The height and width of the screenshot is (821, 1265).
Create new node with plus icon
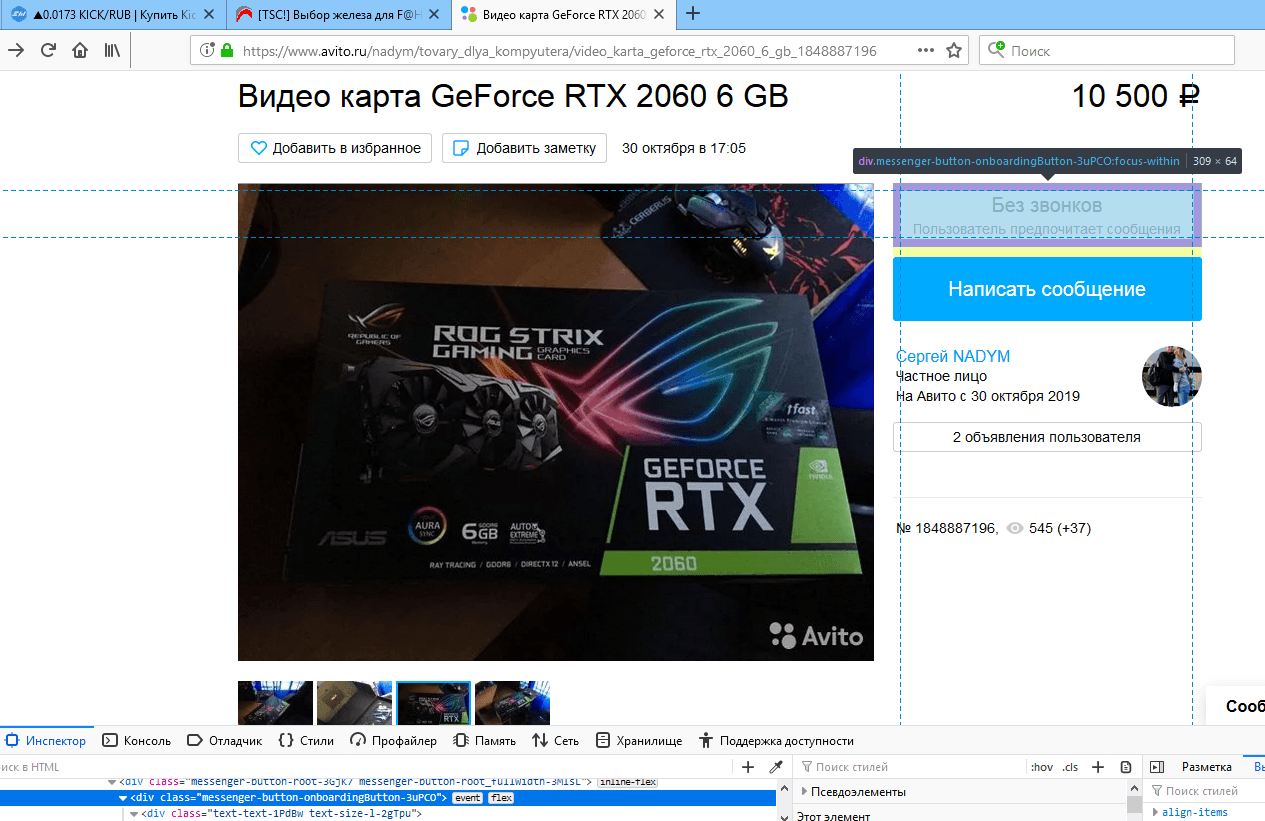coord(748,767)
